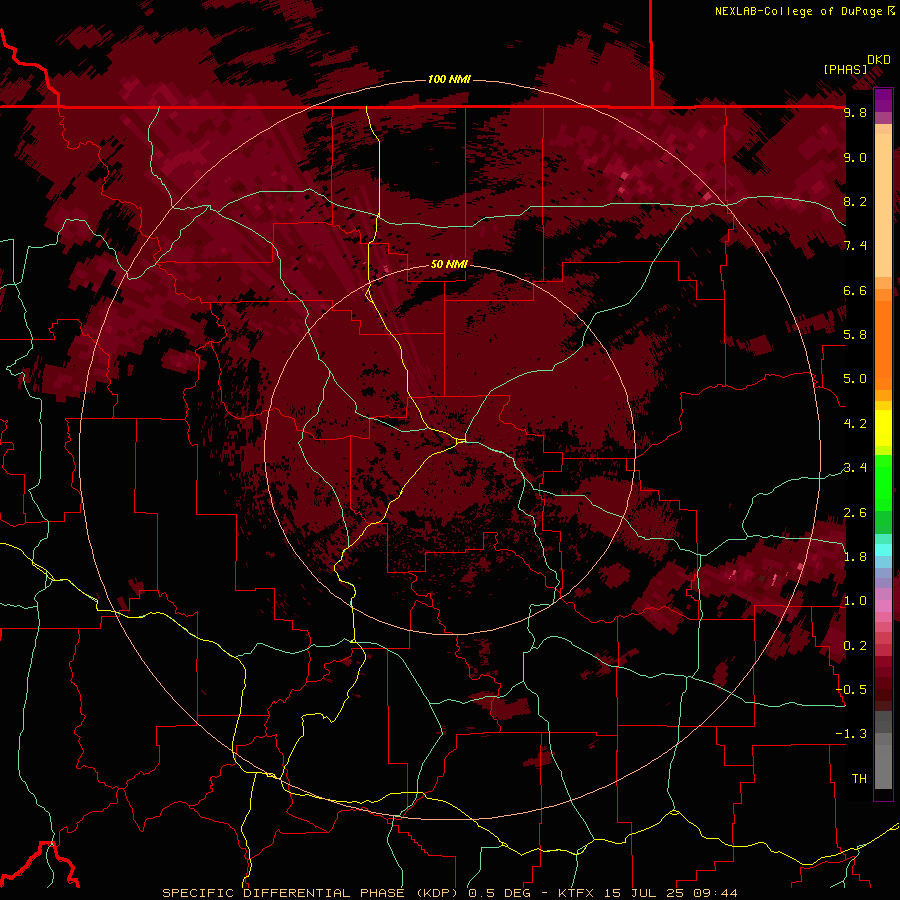Pick the purple segment atop the color bar
Screen dimensions: 900x900
click(x=883, y=101)
